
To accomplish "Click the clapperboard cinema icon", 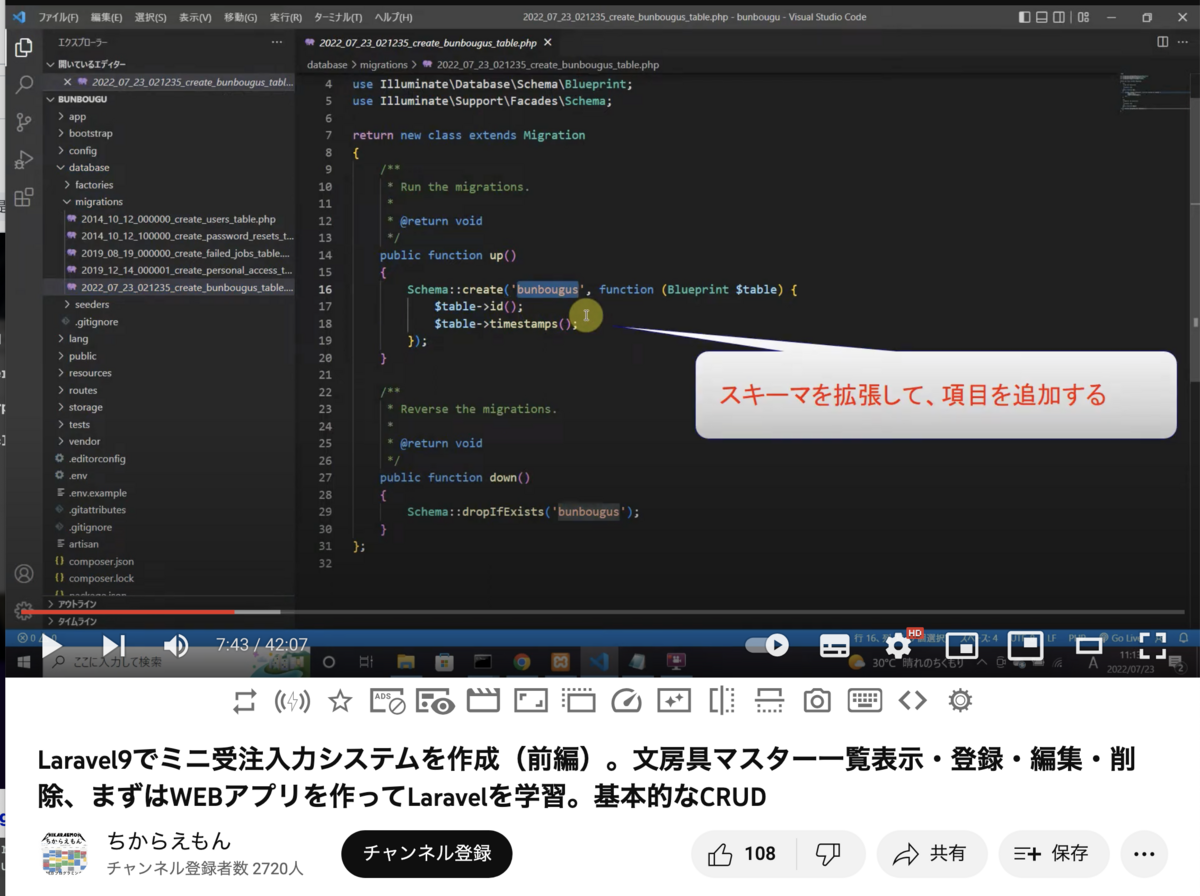I will pos(483,702).
